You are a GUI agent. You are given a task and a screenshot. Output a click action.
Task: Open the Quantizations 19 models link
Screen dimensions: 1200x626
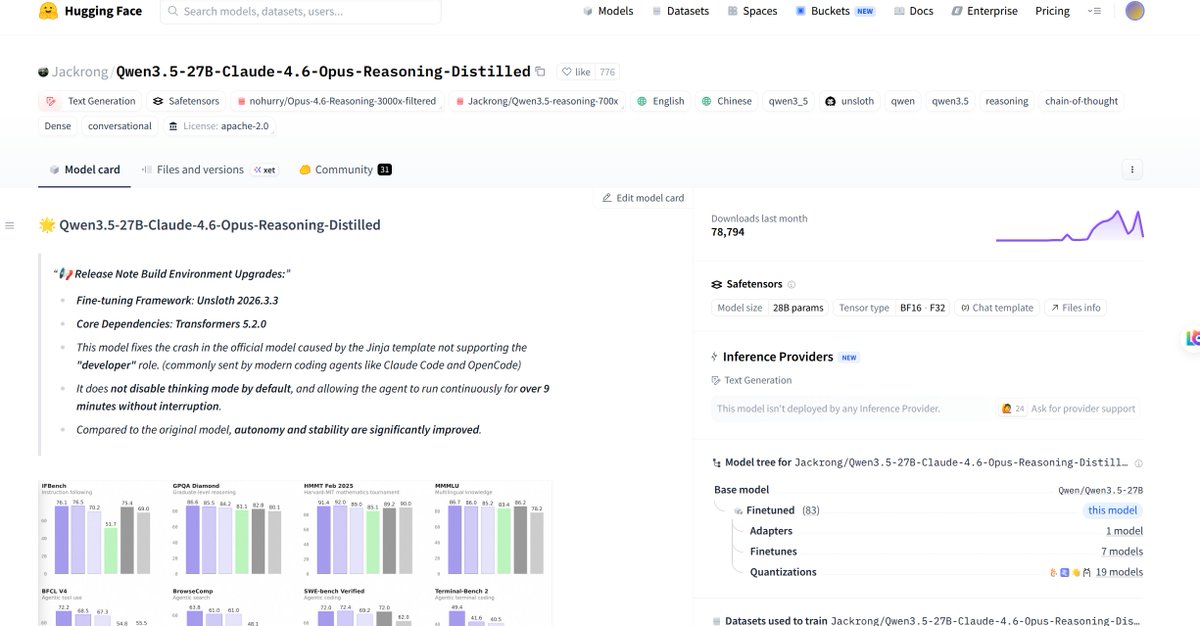[1119, 572]
